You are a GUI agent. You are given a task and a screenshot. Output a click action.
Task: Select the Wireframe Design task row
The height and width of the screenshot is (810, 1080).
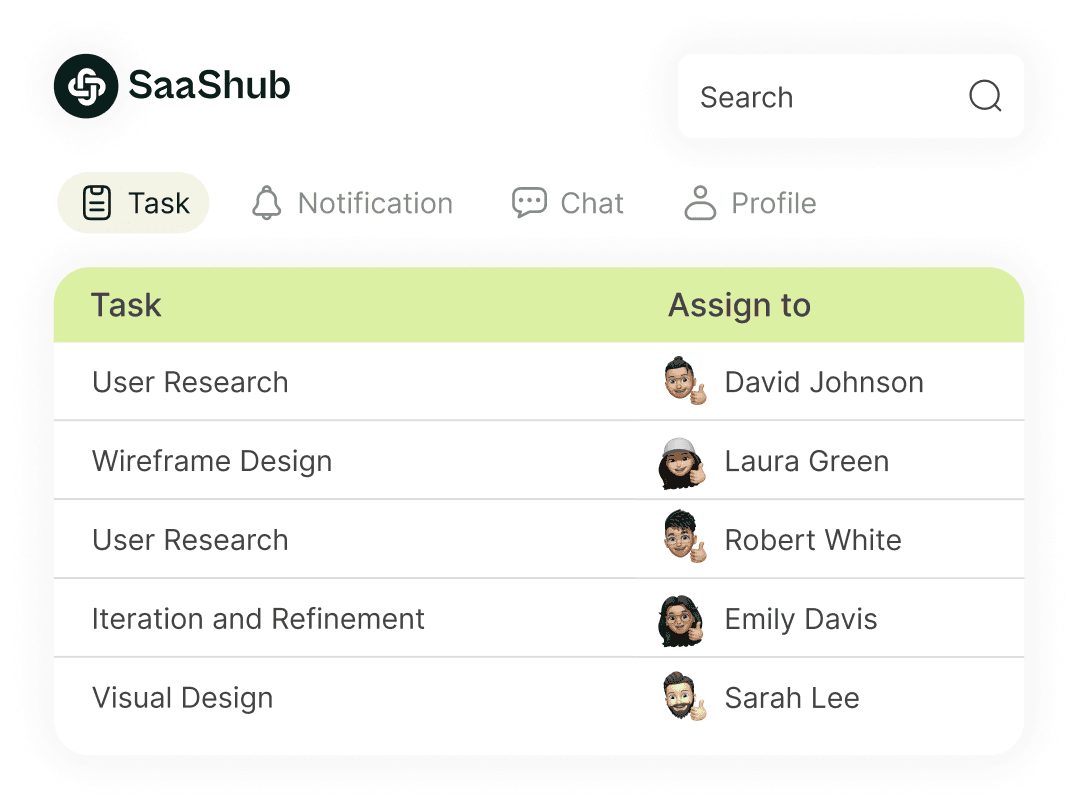click(212, 461)
